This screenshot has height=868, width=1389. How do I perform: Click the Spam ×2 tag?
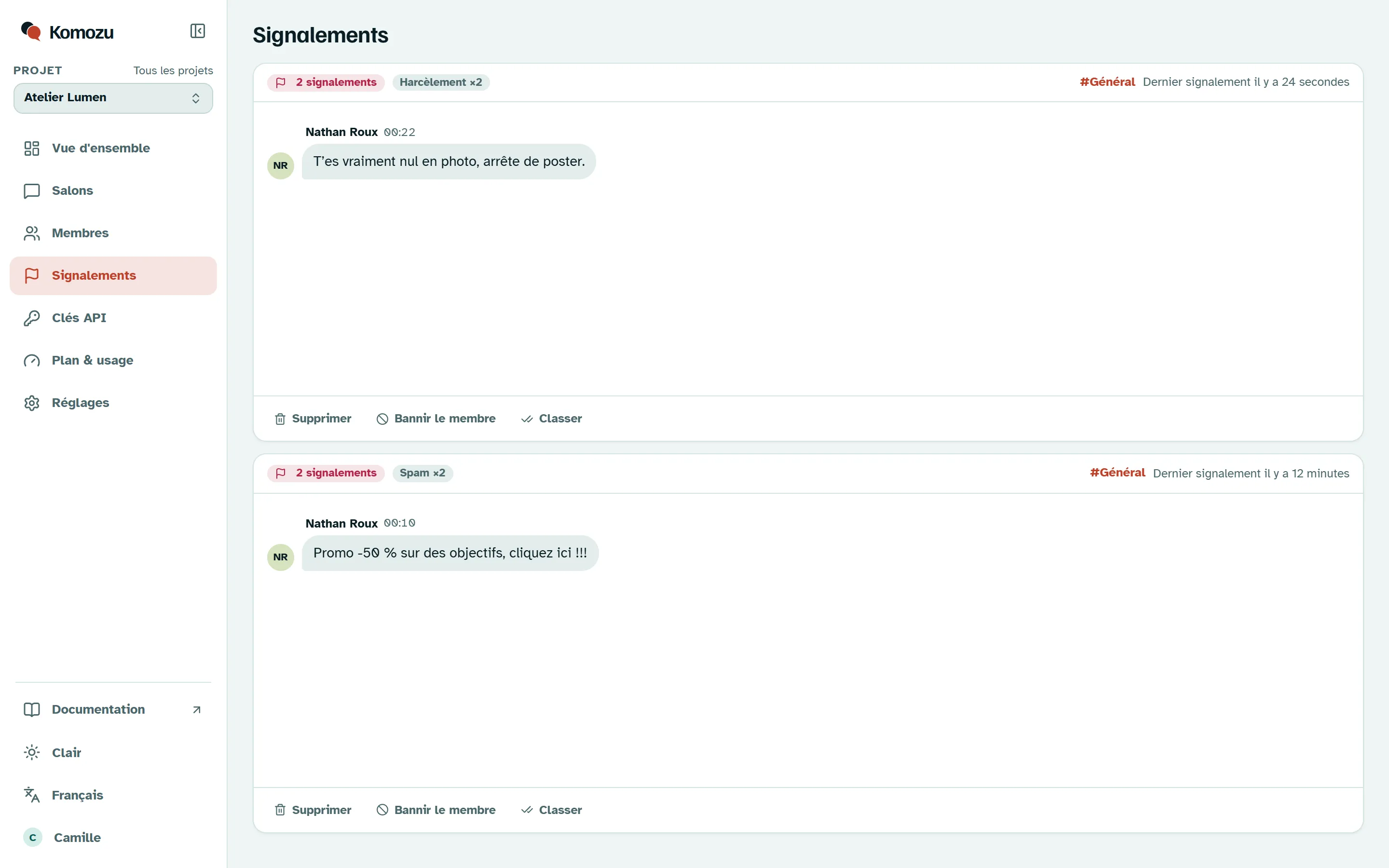click(x=422, y=473)
